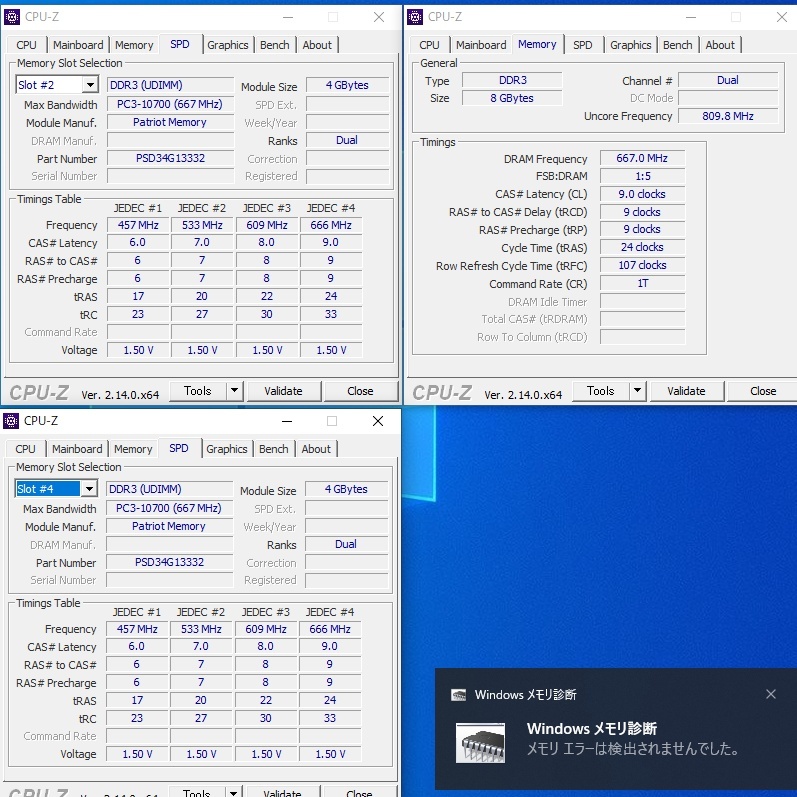Click JEDEC #4 666 MHz in Slot #2 window

click(x=331, y=225)
